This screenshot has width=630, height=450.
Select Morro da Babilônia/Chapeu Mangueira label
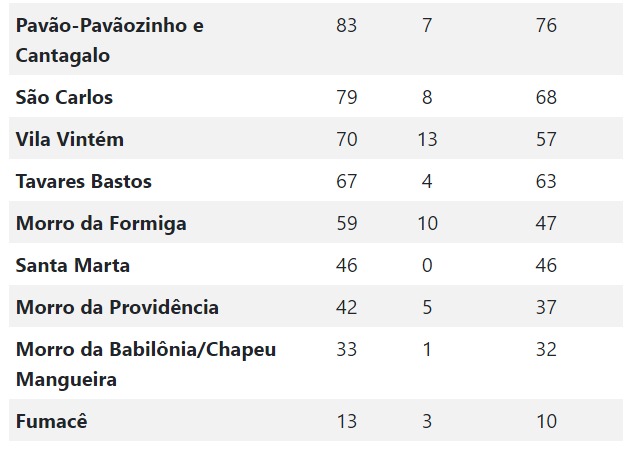tap(146, 364)
